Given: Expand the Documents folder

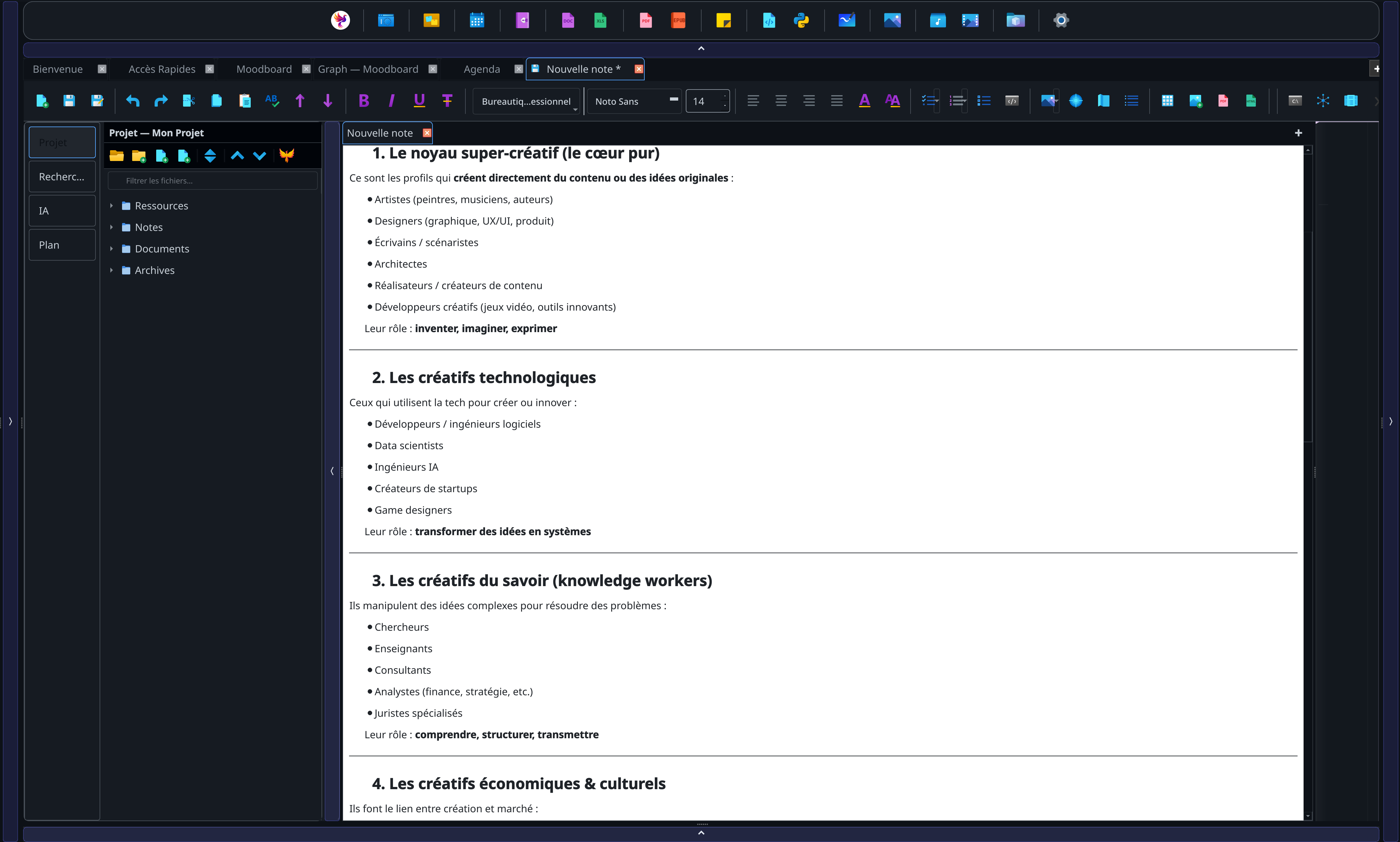Looking at the screenshot, I should [112, 249].
